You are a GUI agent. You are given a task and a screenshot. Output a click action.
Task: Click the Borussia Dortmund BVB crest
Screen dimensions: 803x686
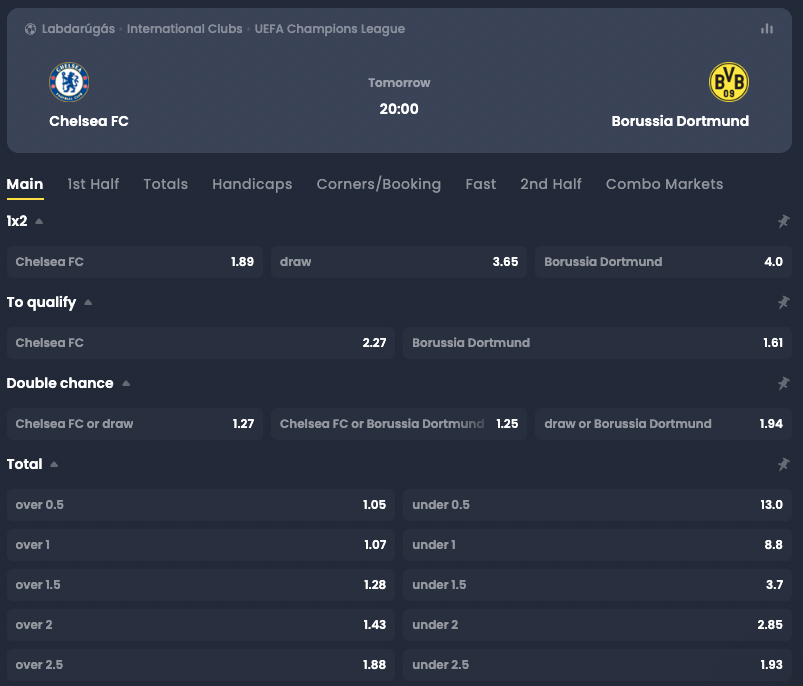[729, 82]
